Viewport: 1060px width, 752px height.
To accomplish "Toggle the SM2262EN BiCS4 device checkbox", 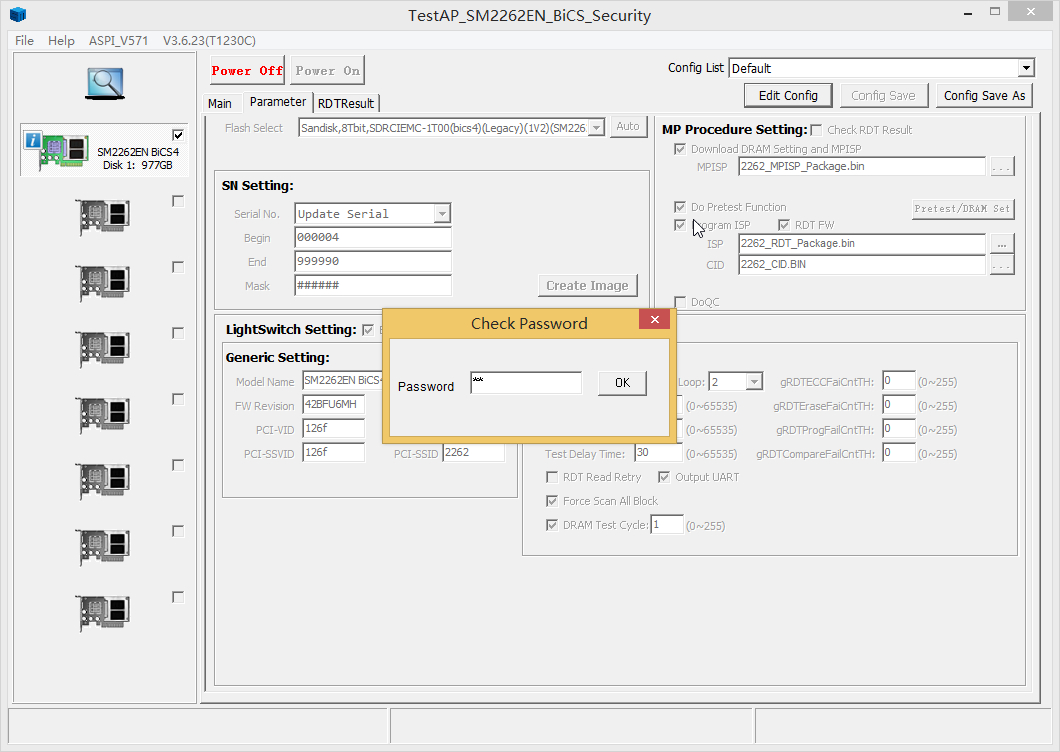I will click(178, 135).
